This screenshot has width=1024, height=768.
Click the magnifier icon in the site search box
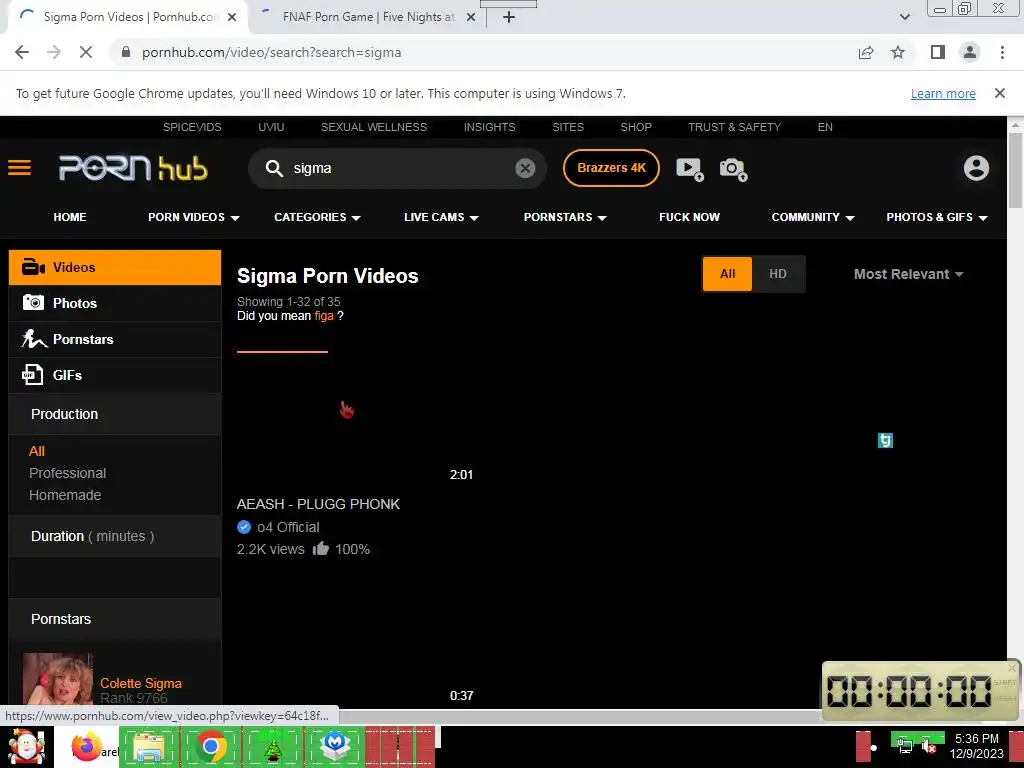pyautogui.click(x=274, y=168)
